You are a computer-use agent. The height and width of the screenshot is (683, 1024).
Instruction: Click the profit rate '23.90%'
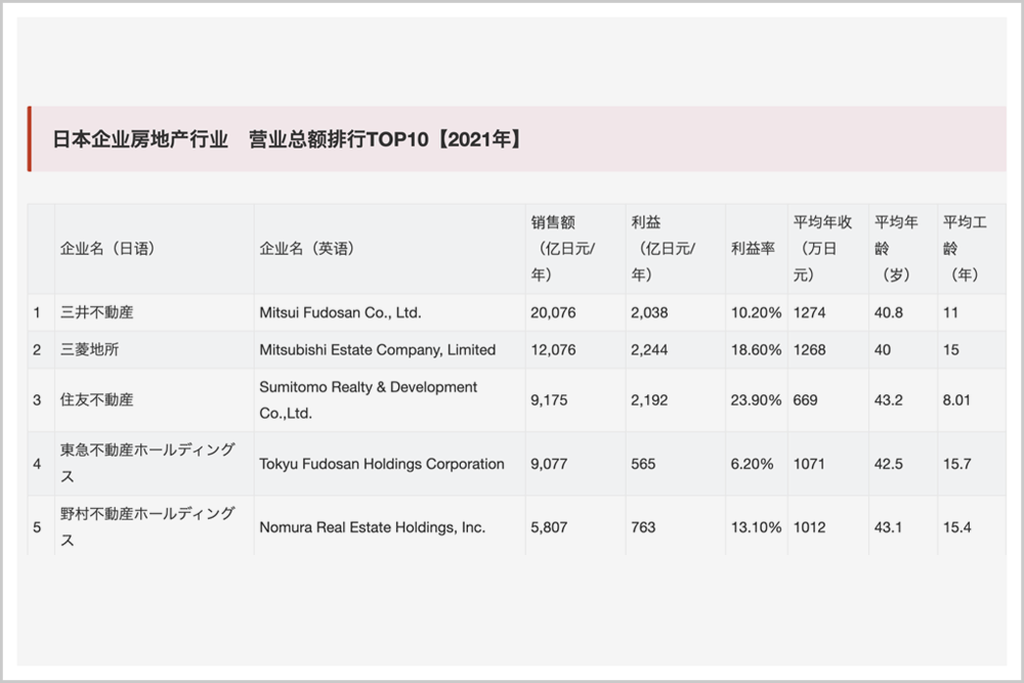tap(756, 400)
